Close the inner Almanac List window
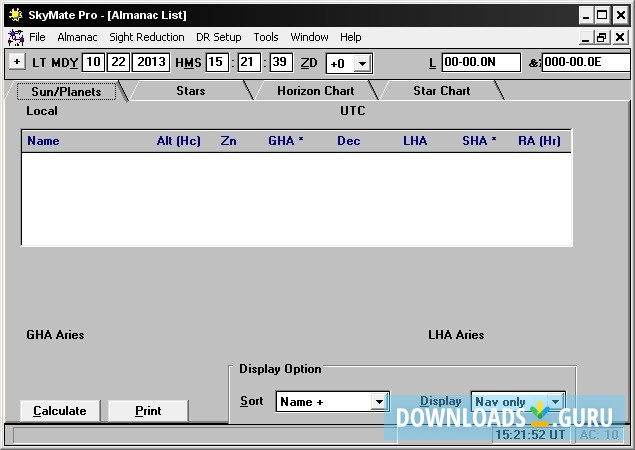The image size is (635, 450). pos(620,38)
